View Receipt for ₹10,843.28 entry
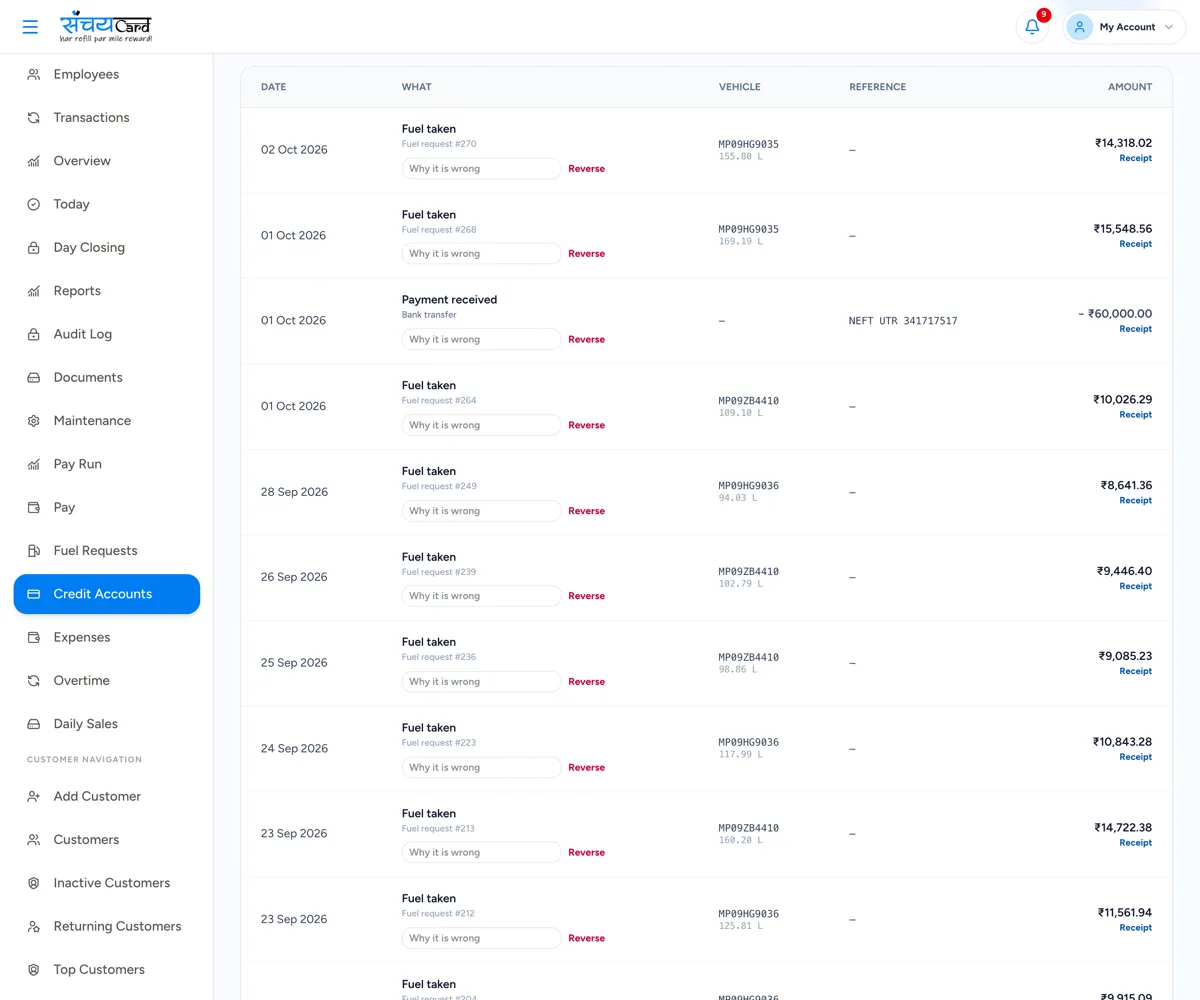This screenshot has width=1200, height=1000. click(x=1135, y=757)
